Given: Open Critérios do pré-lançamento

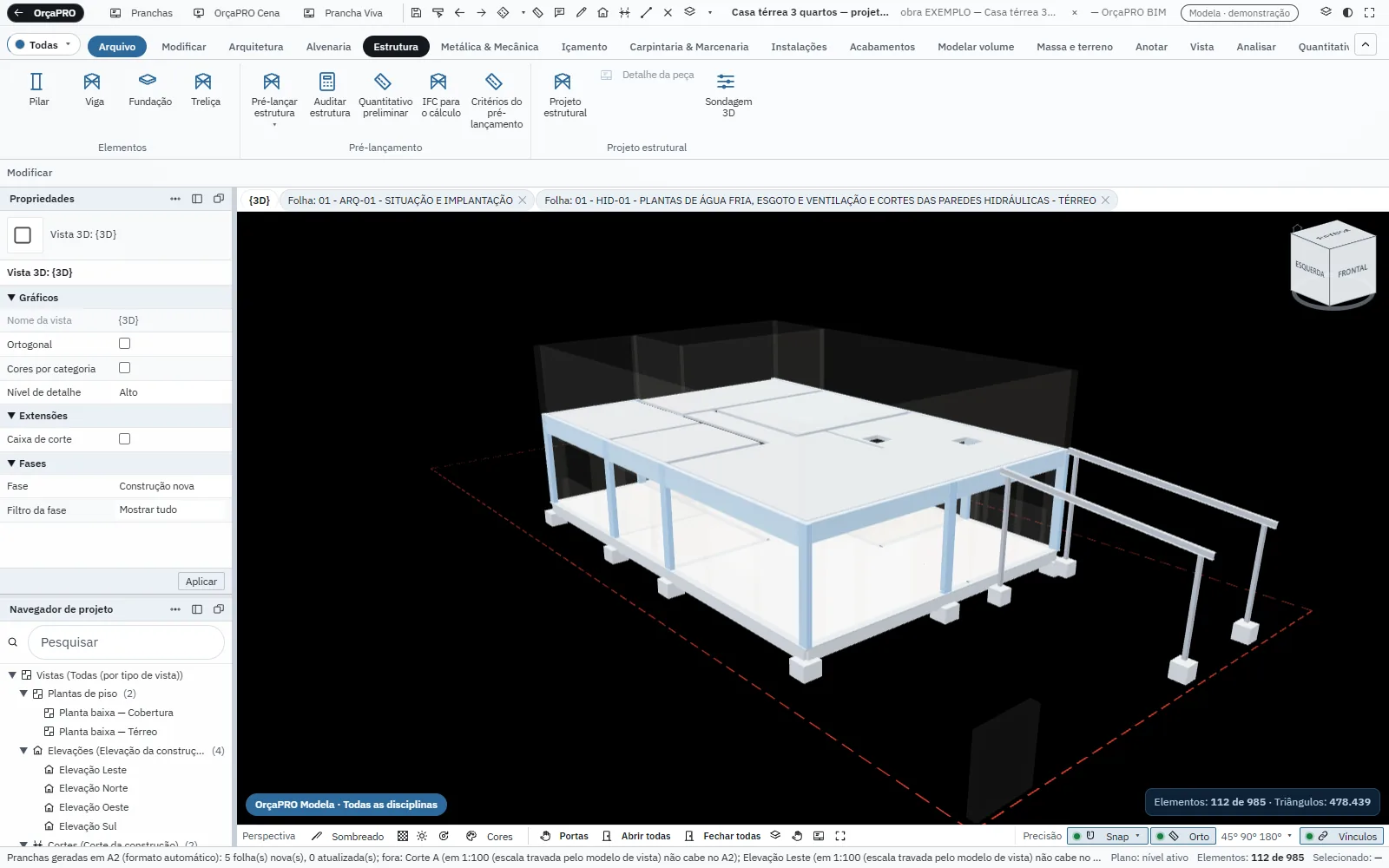Looking at the screenshot, I should [x=497, y=101].
